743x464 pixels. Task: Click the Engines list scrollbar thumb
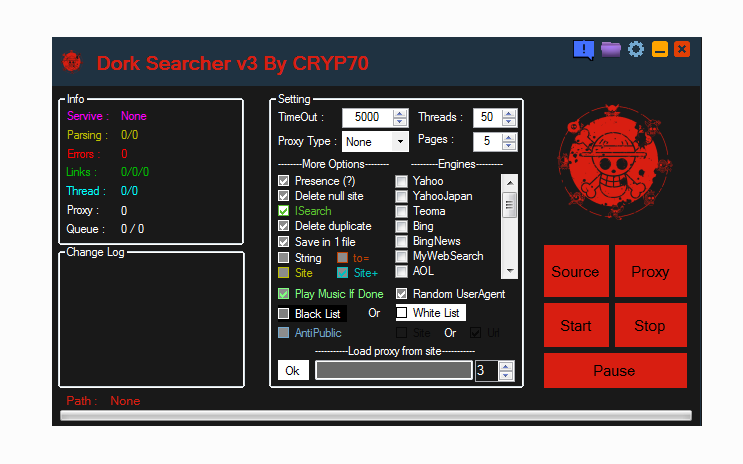[509, 205]
